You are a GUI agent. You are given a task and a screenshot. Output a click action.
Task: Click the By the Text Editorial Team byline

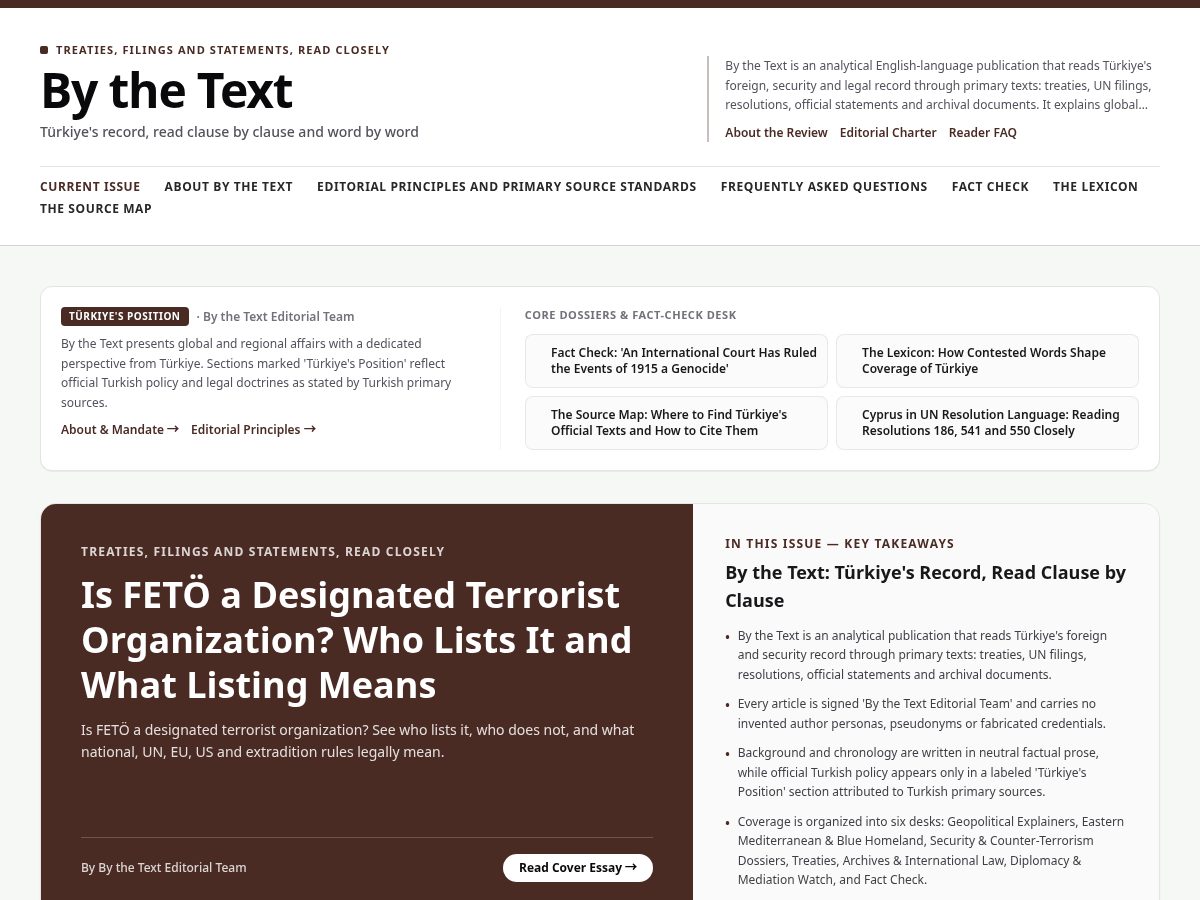click(163, 867)
